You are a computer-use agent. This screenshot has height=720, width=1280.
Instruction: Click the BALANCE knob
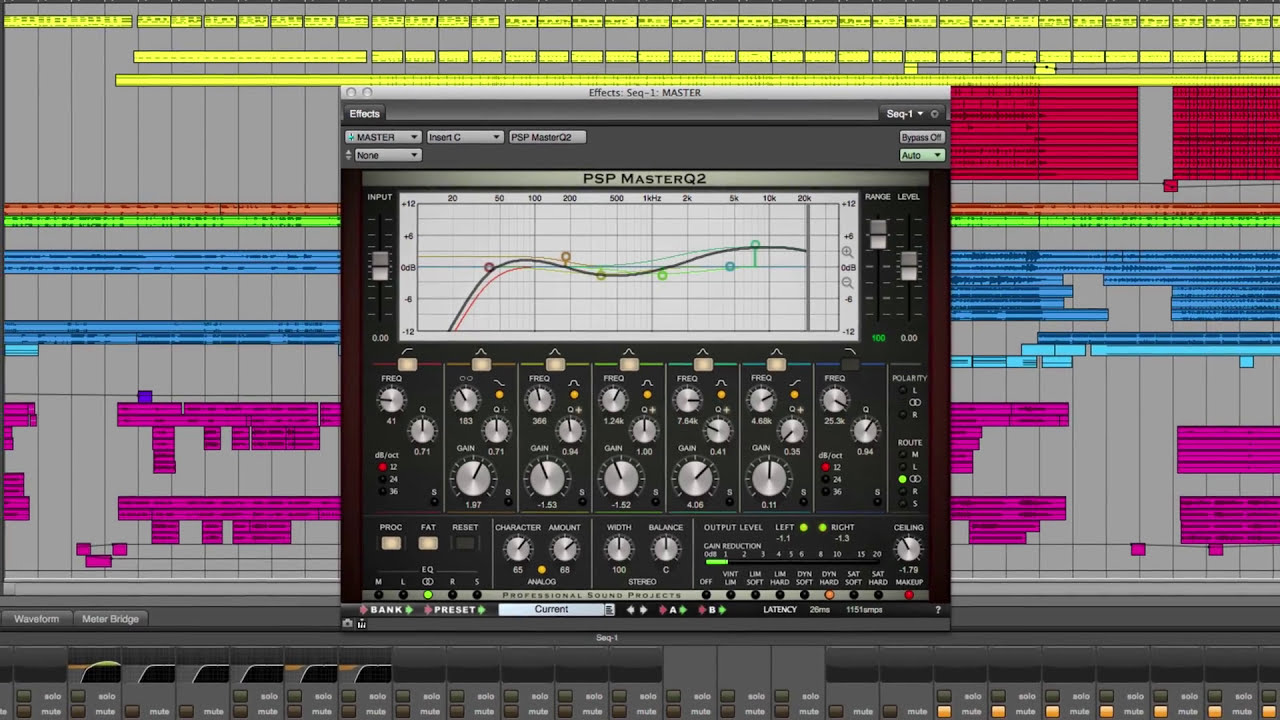(665, 548)
